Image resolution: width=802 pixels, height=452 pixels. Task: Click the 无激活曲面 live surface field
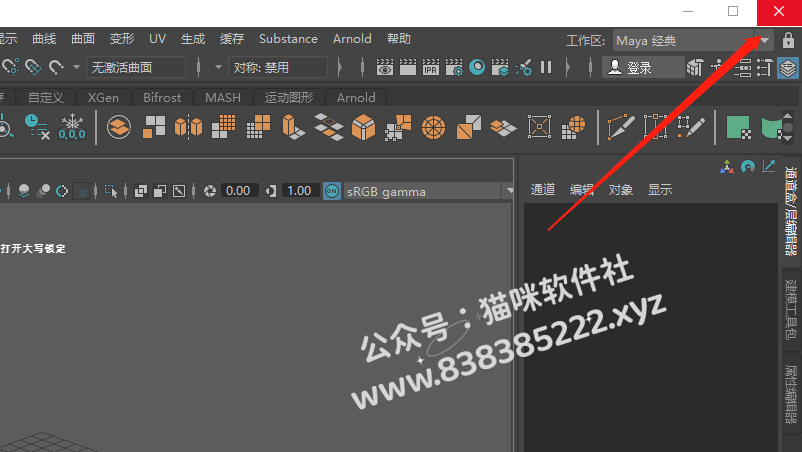click(136, 67)
